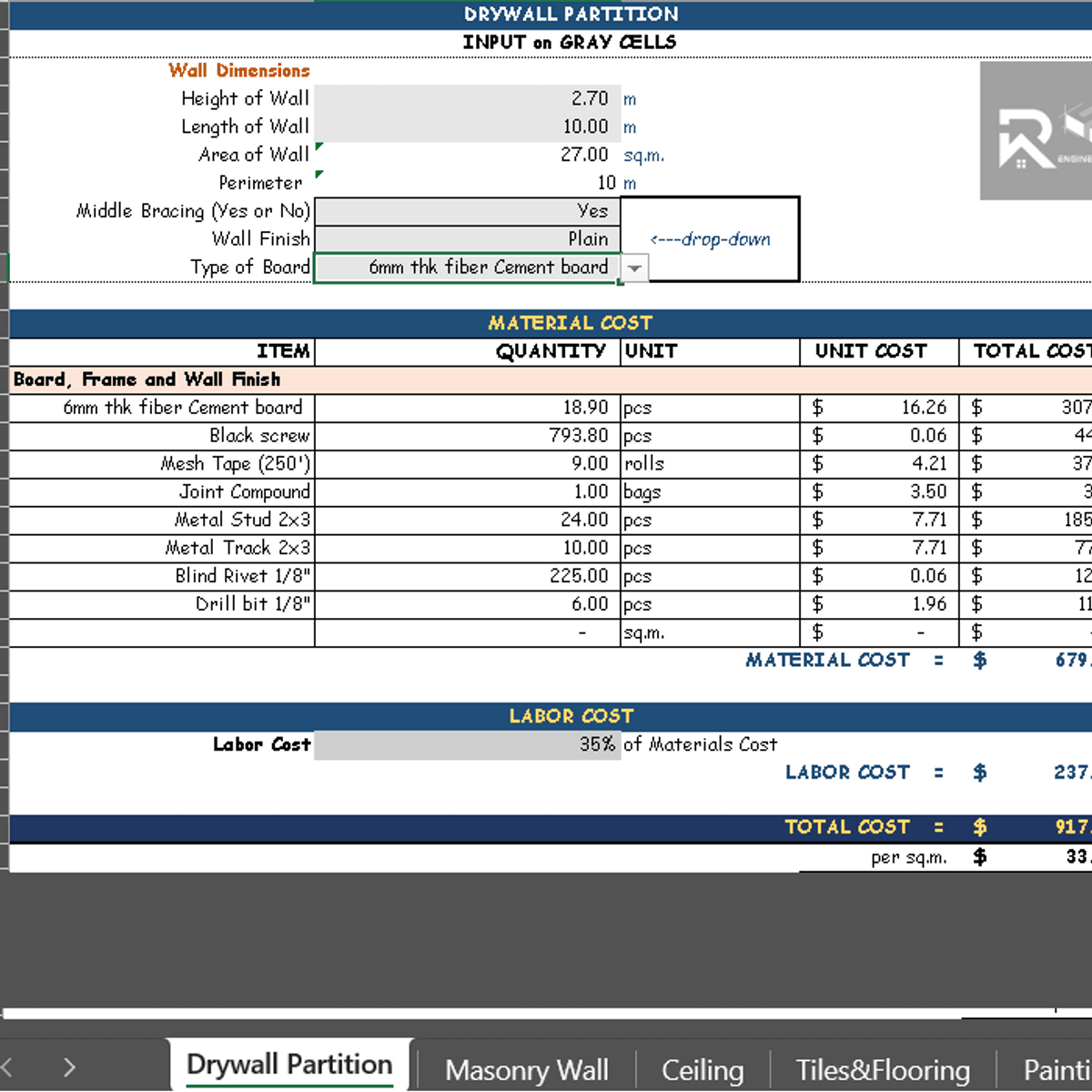Screen dimensions: 1092x1092
Task: Click the Blind Rivet quantity 225.00 cell
Action: pos(467,576)
